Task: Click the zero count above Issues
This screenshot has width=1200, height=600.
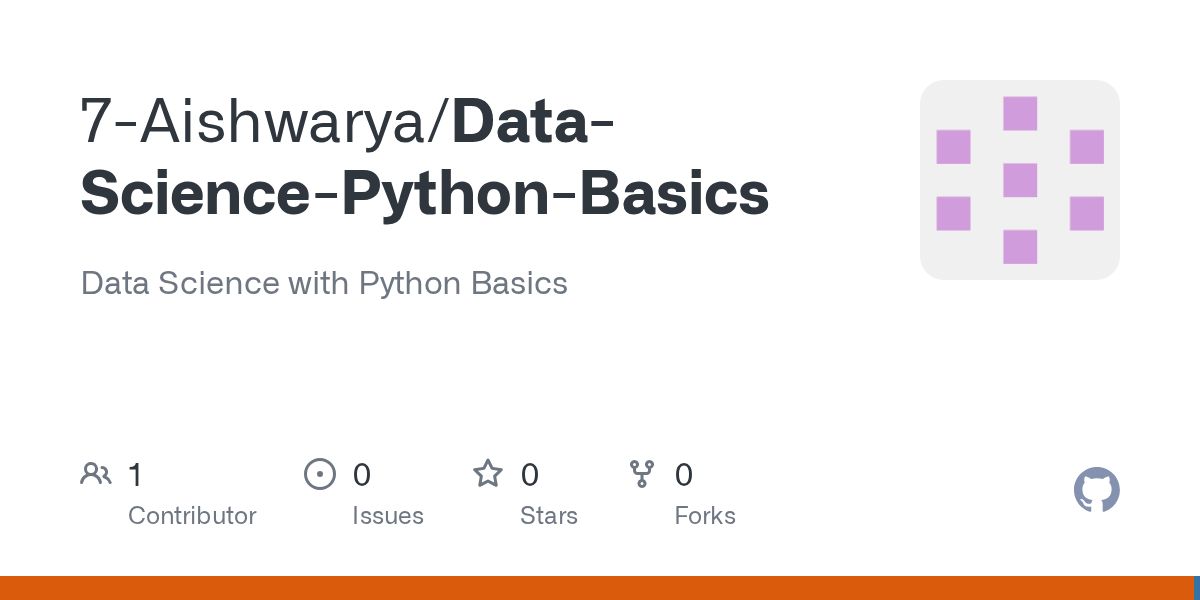Action: pos(361,474)
